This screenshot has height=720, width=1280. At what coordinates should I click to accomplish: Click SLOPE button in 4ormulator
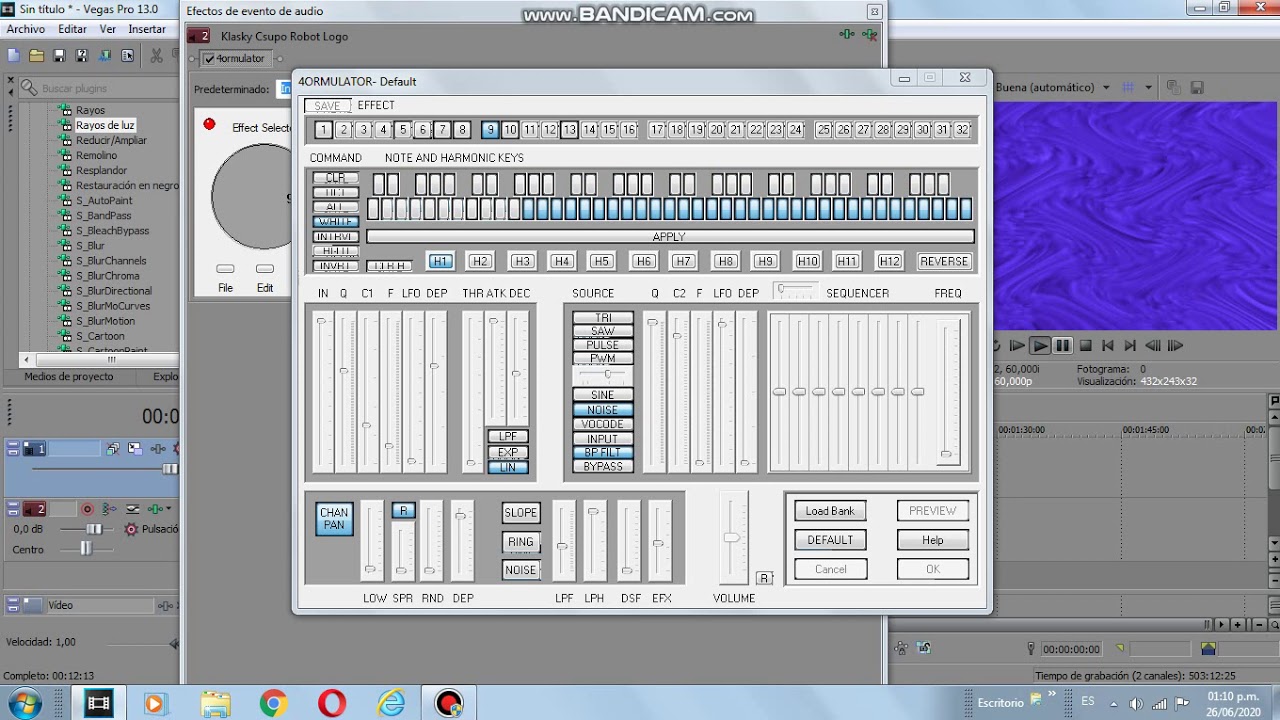[520, 513]
